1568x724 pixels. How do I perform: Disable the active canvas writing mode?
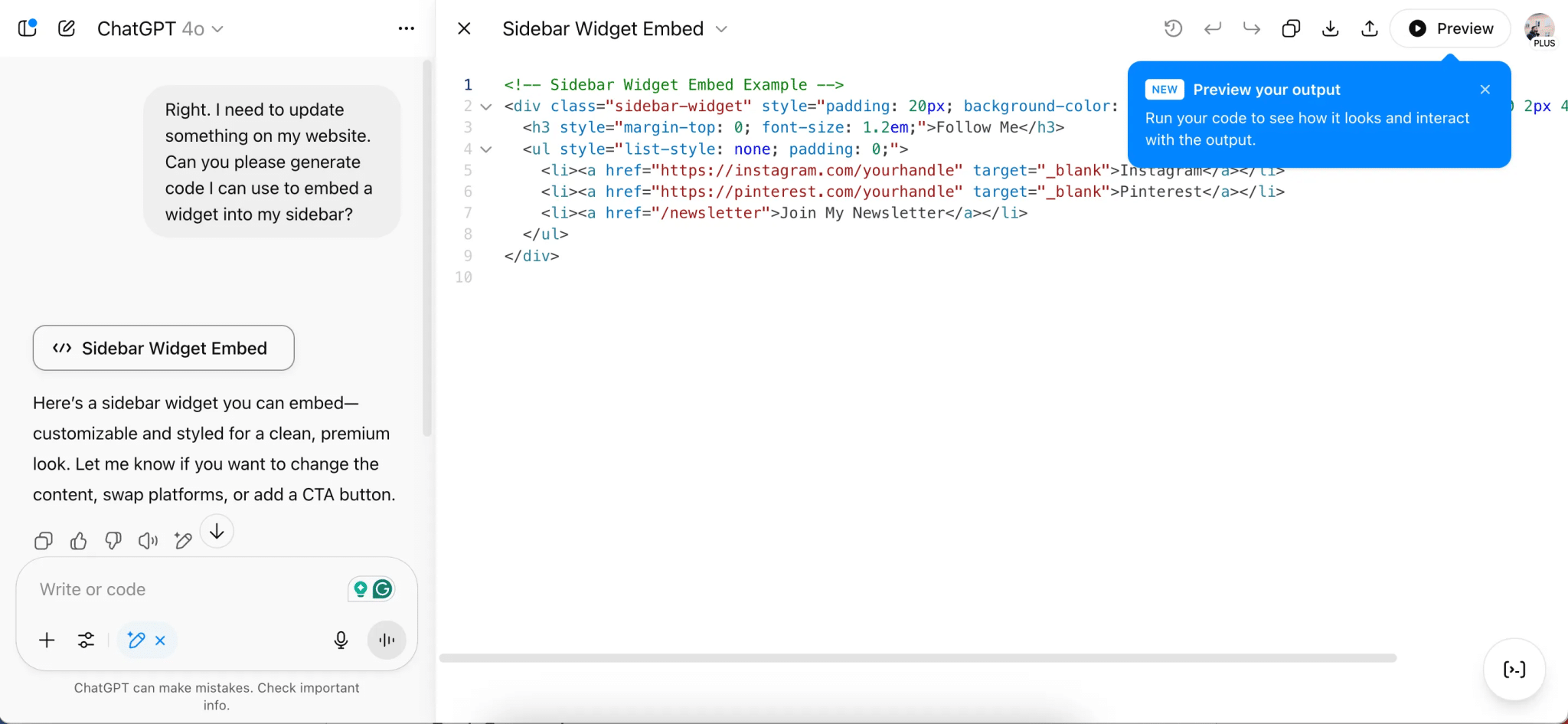(x=159, y=640)
